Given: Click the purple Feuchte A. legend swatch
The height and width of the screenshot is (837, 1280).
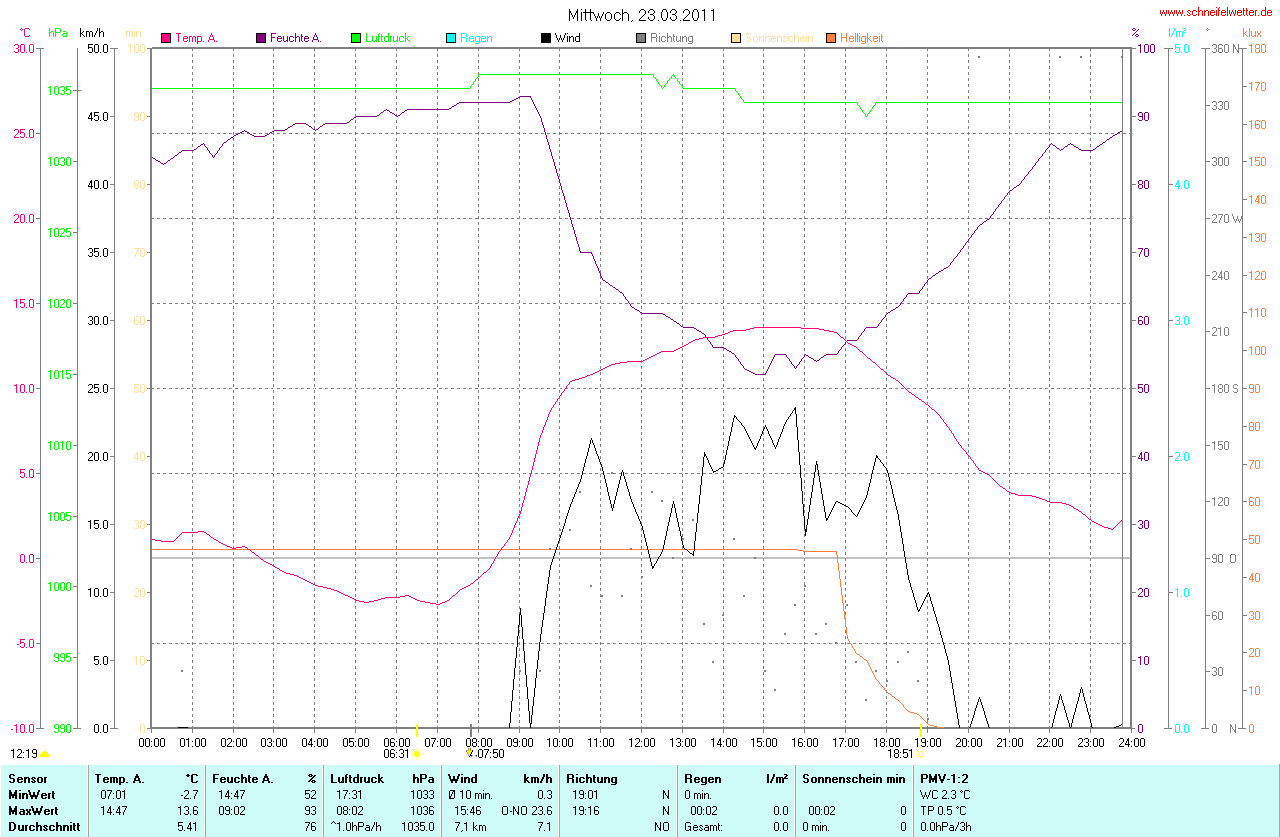Looking at the screenshot, I should (261, 38).
